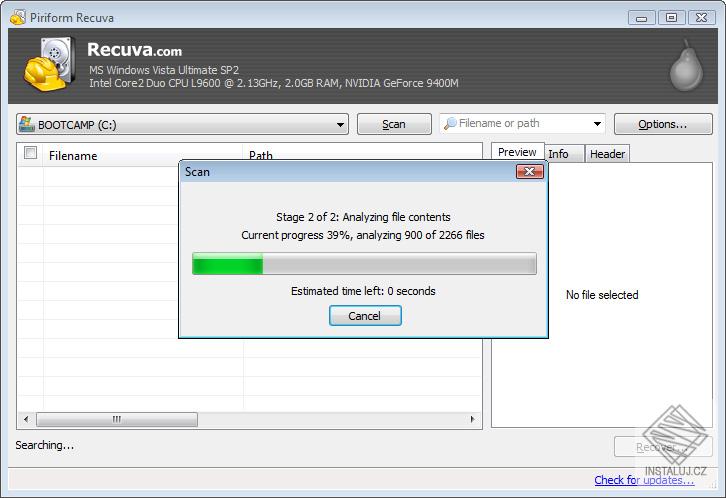This screenshot has height=498, width=726.
Task: Click the 'Searching...' status text
Action: pos(44,445)
